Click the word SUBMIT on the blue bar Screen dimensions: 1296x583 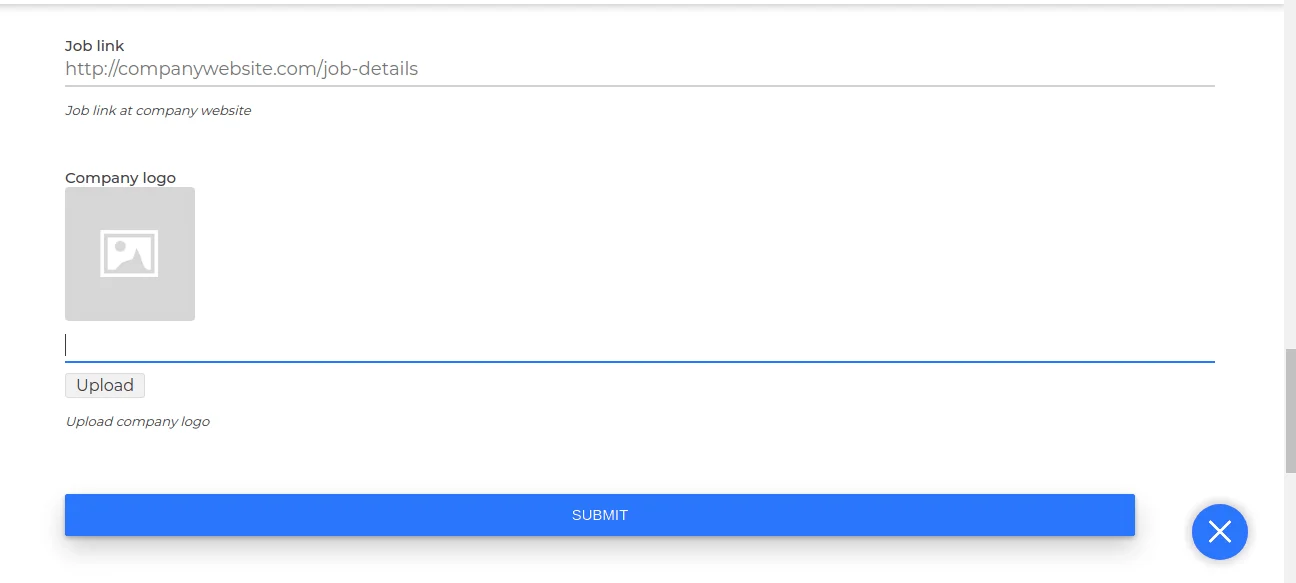pos(599,515)
